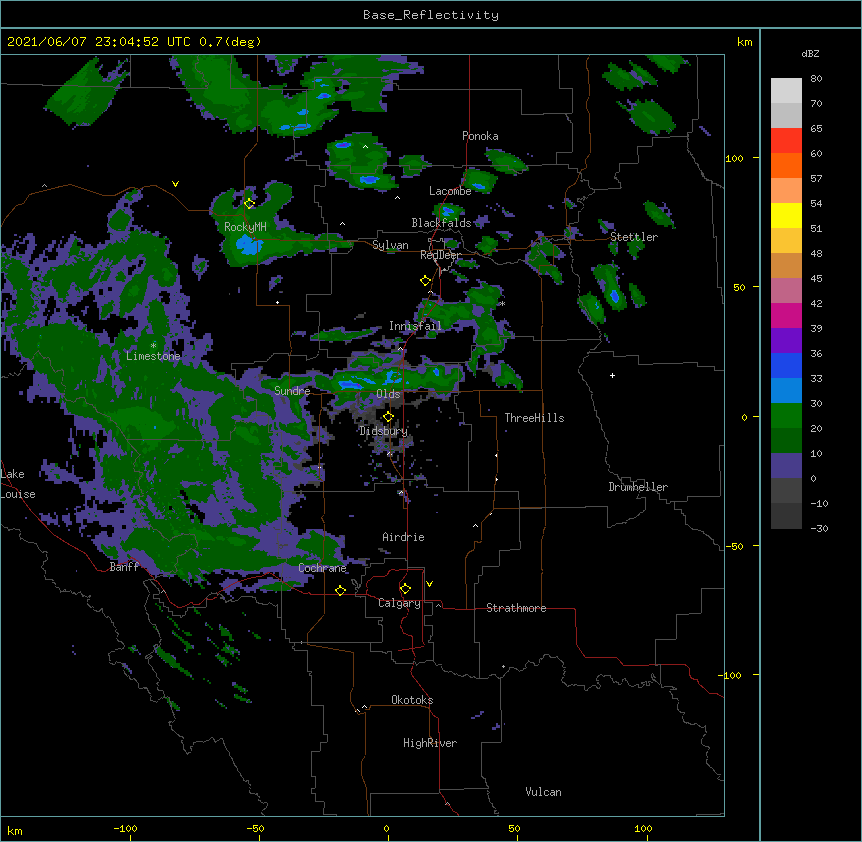862x842 pixels.
Task: Click the Airdrie city label
Action: click(x=403, y=537)
